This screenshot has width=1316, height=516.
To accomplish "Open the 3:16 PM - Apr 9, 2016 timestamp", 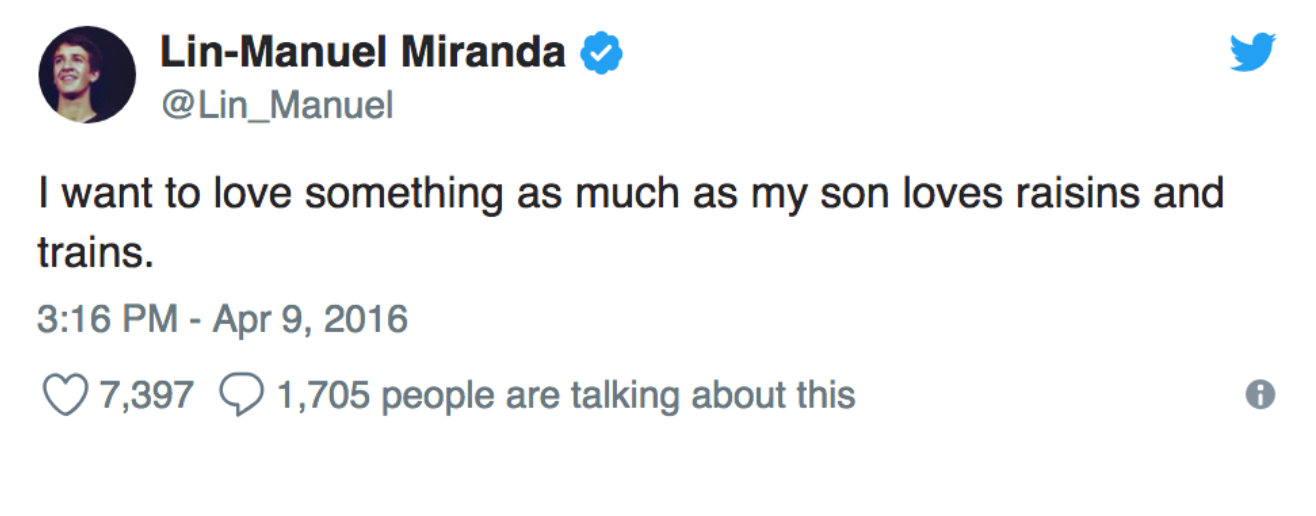I will click(223, 320).
